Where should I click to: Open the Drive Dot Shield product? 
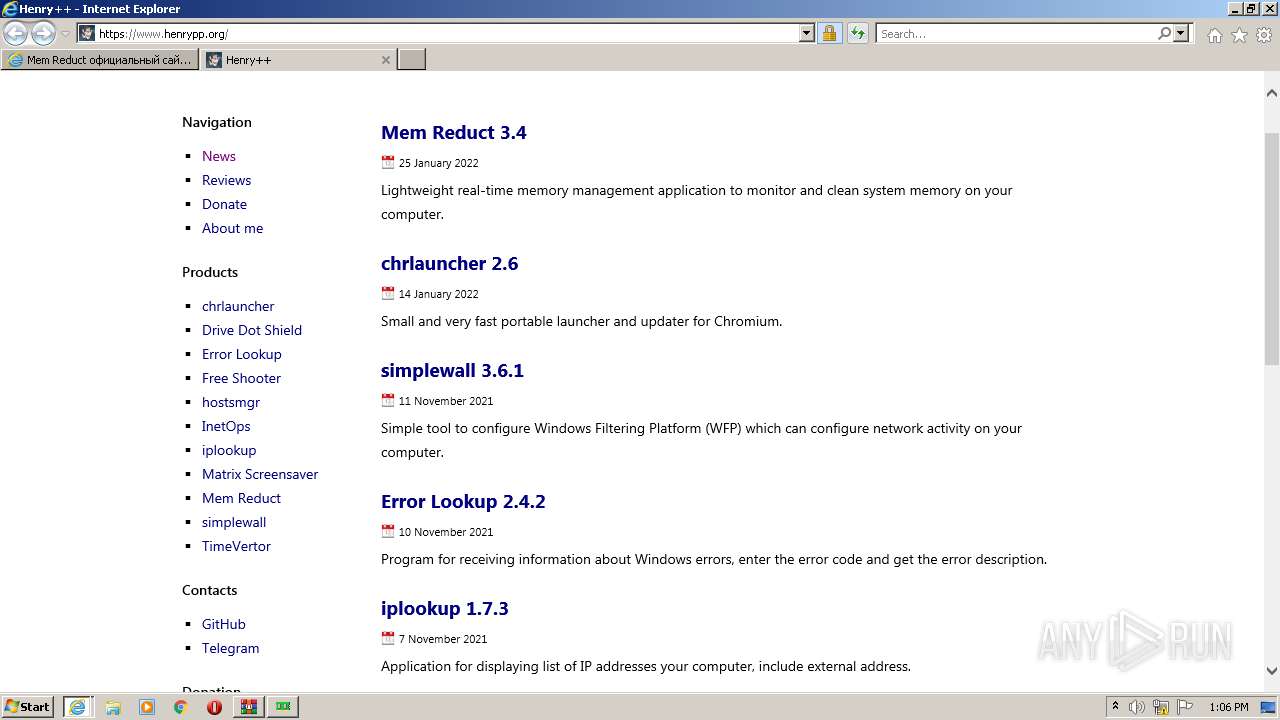tap(252, 330)
